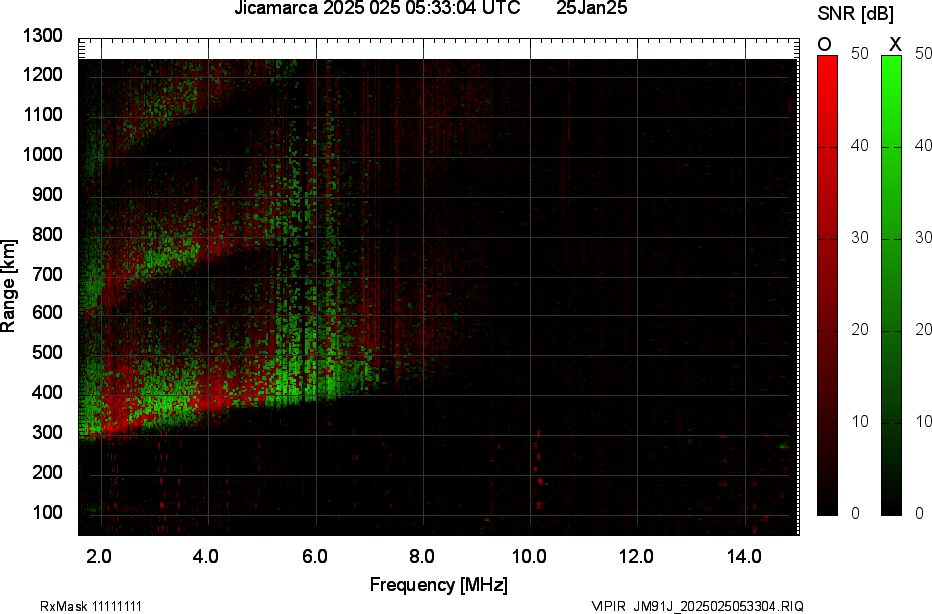Click the 300 tick label on the range axis

(47, 432)
